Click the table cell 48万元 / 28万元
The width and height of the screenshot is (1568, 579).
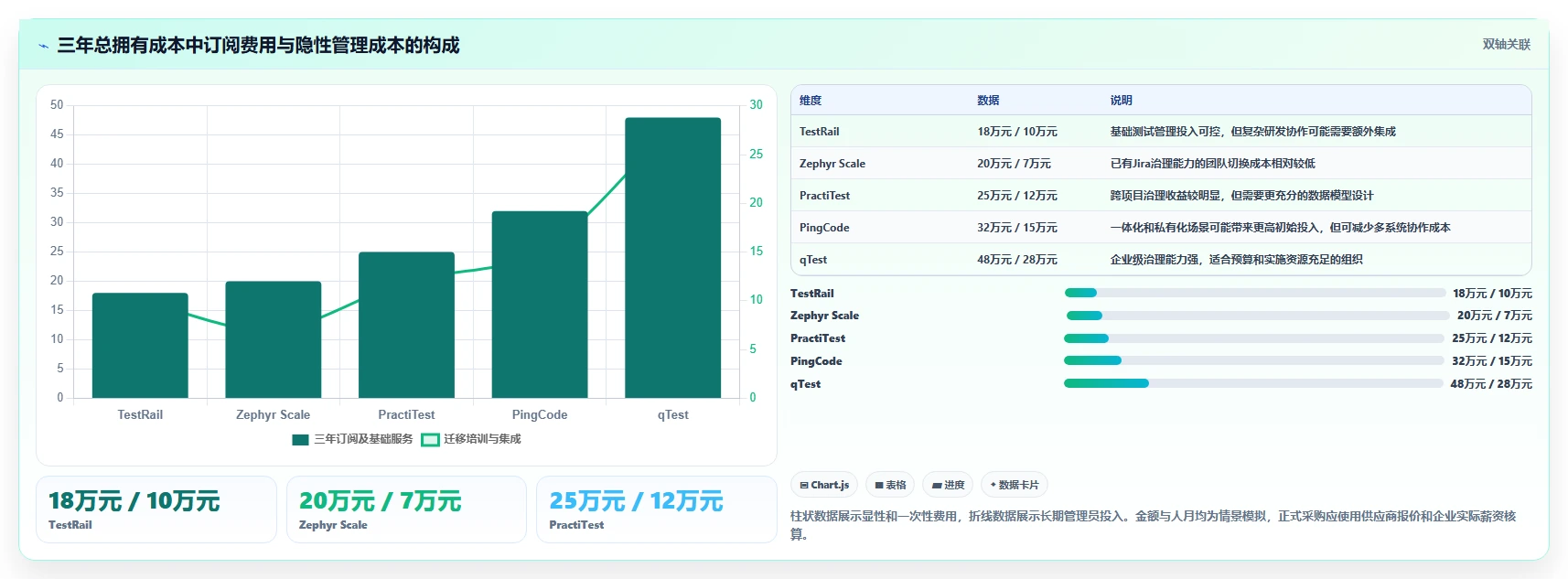coord(1017,260)
